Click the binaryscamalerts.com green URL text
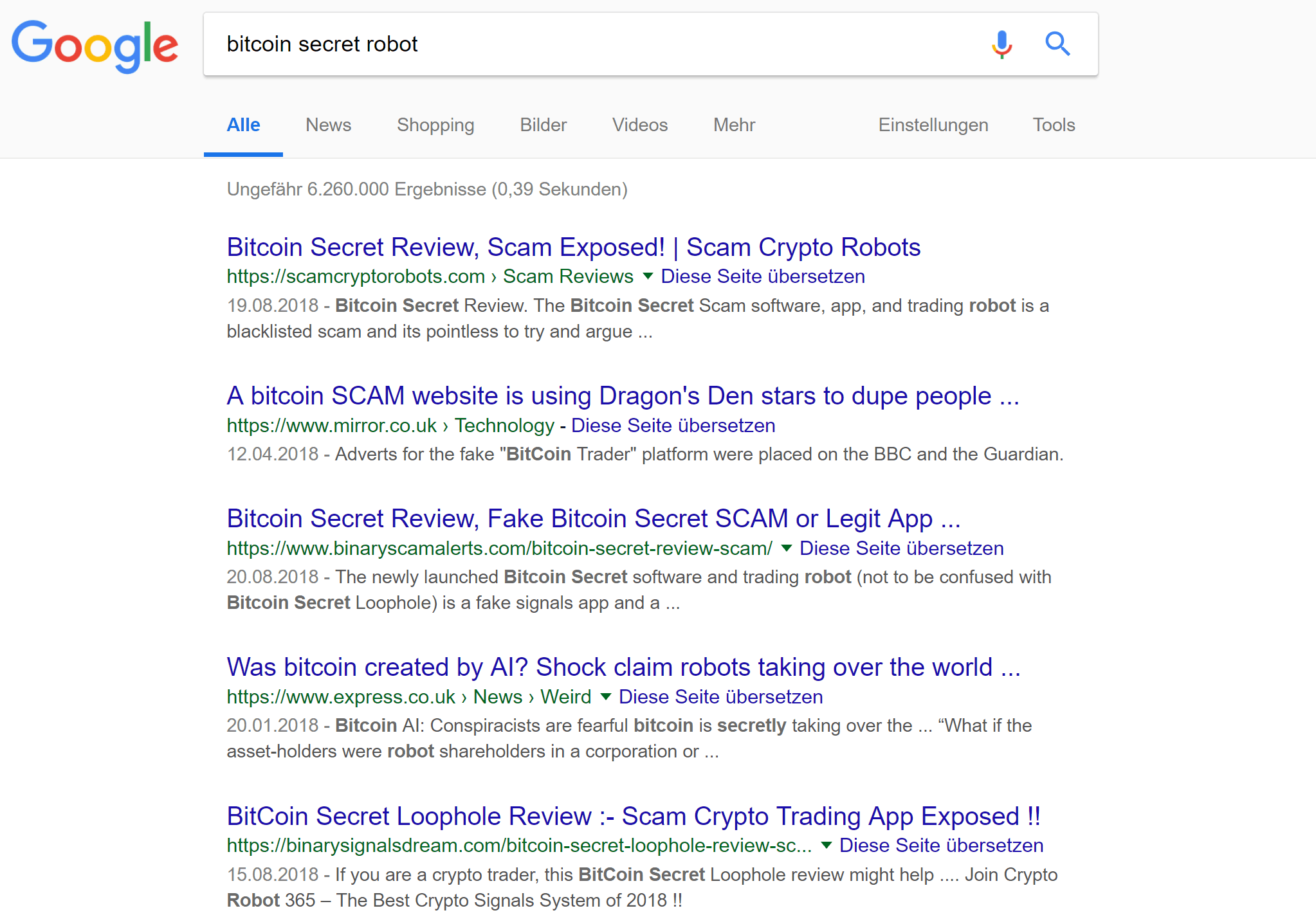The width and height of the screenshot is (1316, 924). pos(500,548)
